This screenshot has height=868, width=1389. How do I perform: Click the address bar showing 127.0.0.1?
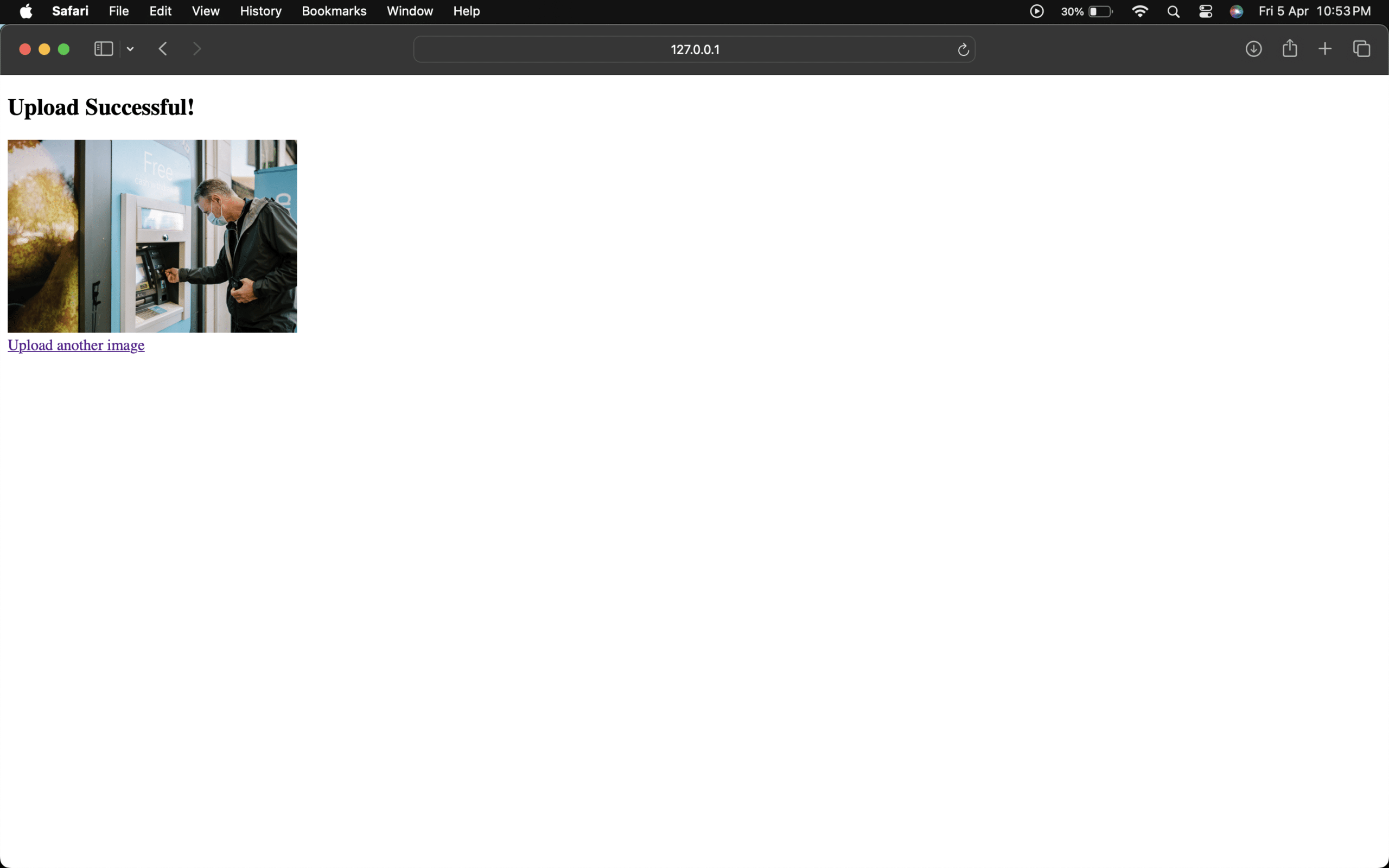point(694,49)
